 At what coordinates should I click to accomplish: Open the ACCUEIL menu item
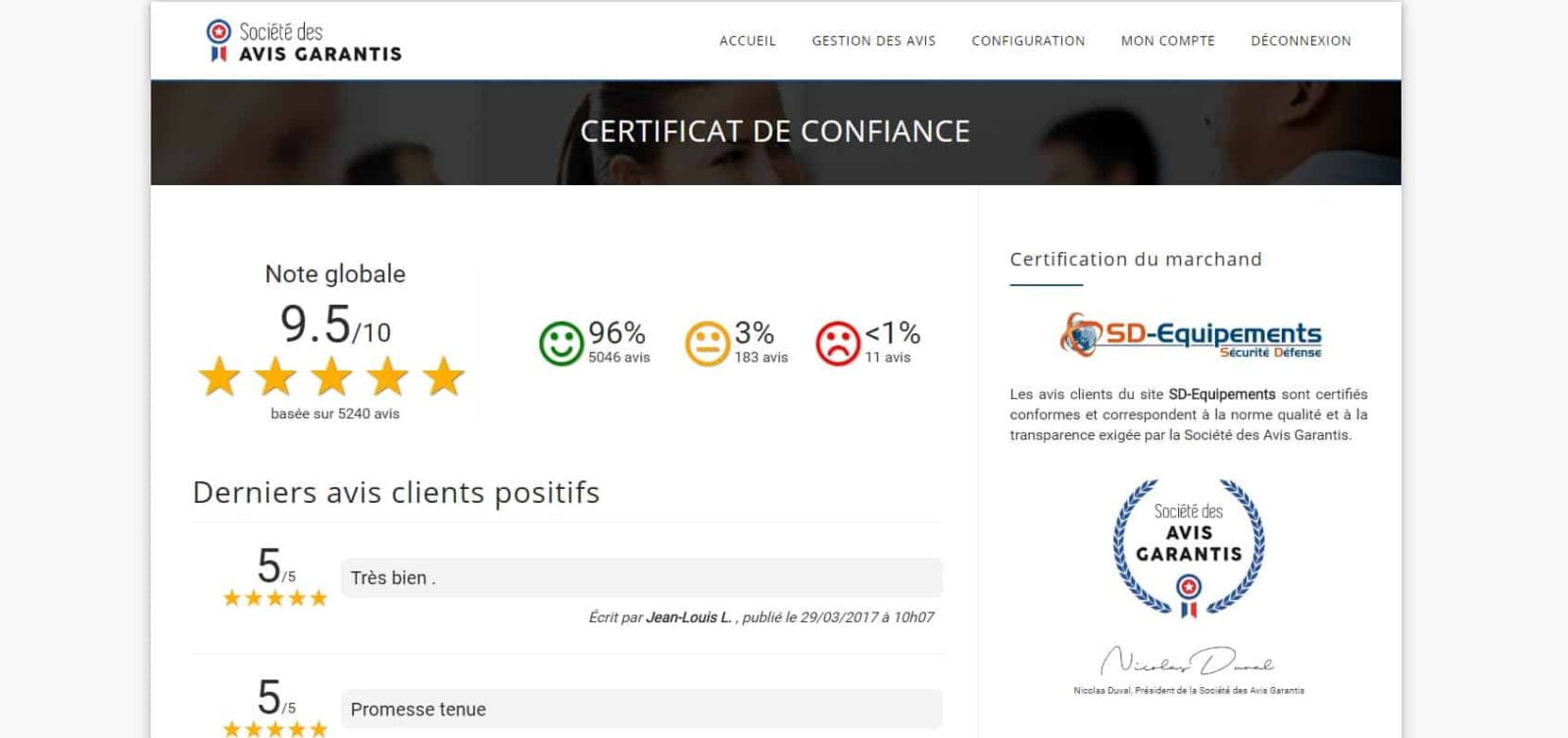[748, 41]
